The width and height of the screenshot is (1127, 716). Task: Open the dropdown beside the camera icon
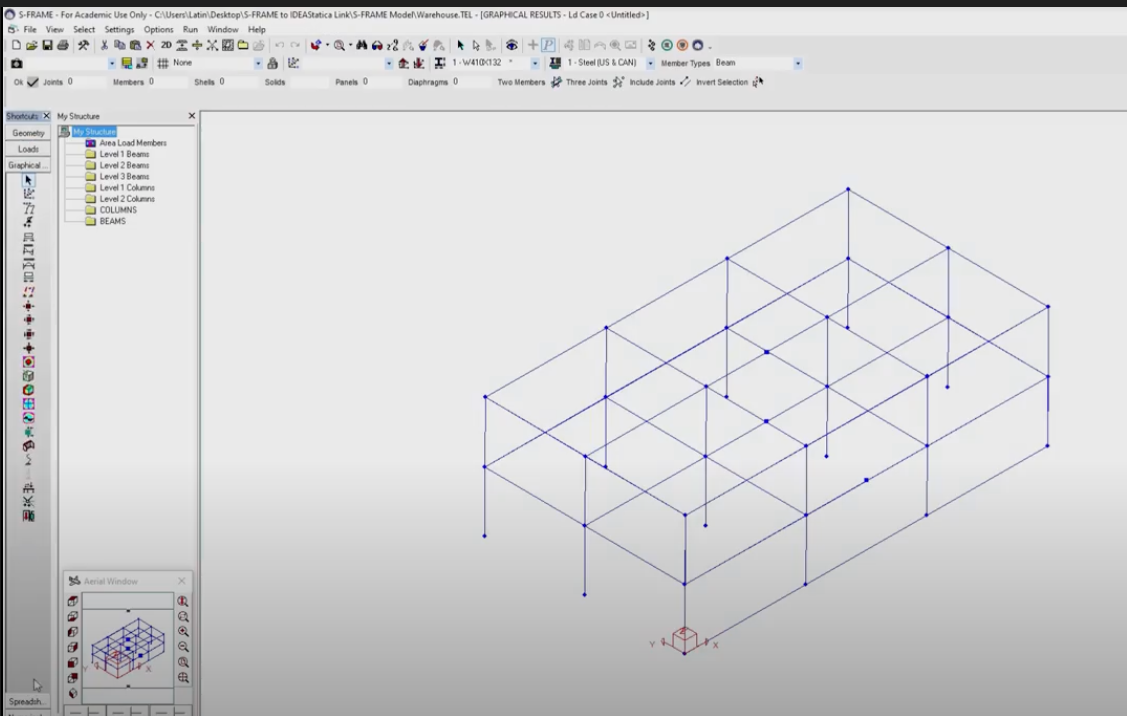111,63
